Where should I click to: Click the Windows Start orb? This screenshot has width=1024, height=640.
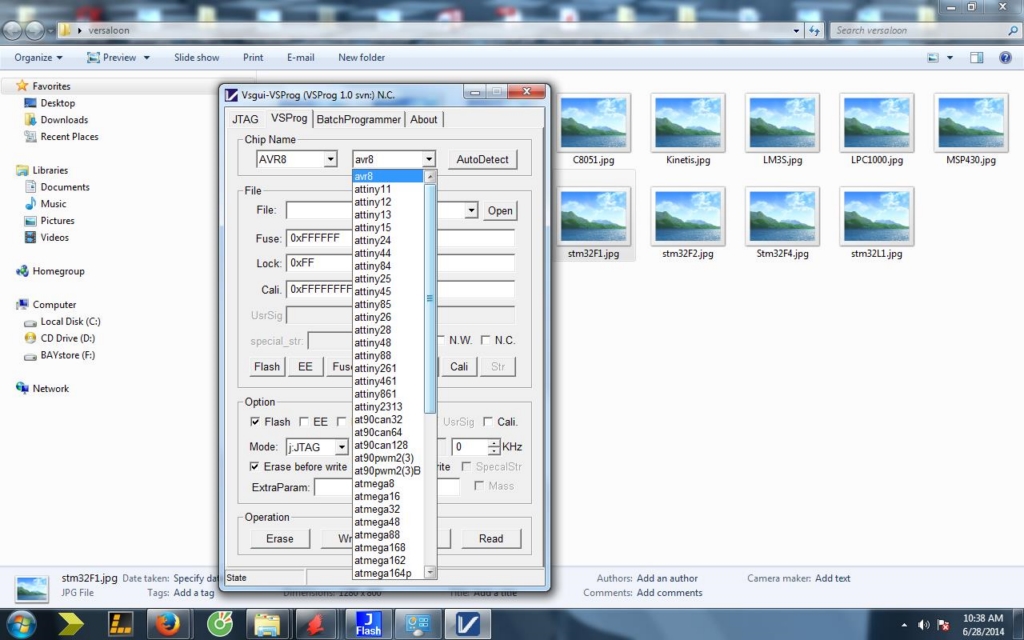point(22,625)
